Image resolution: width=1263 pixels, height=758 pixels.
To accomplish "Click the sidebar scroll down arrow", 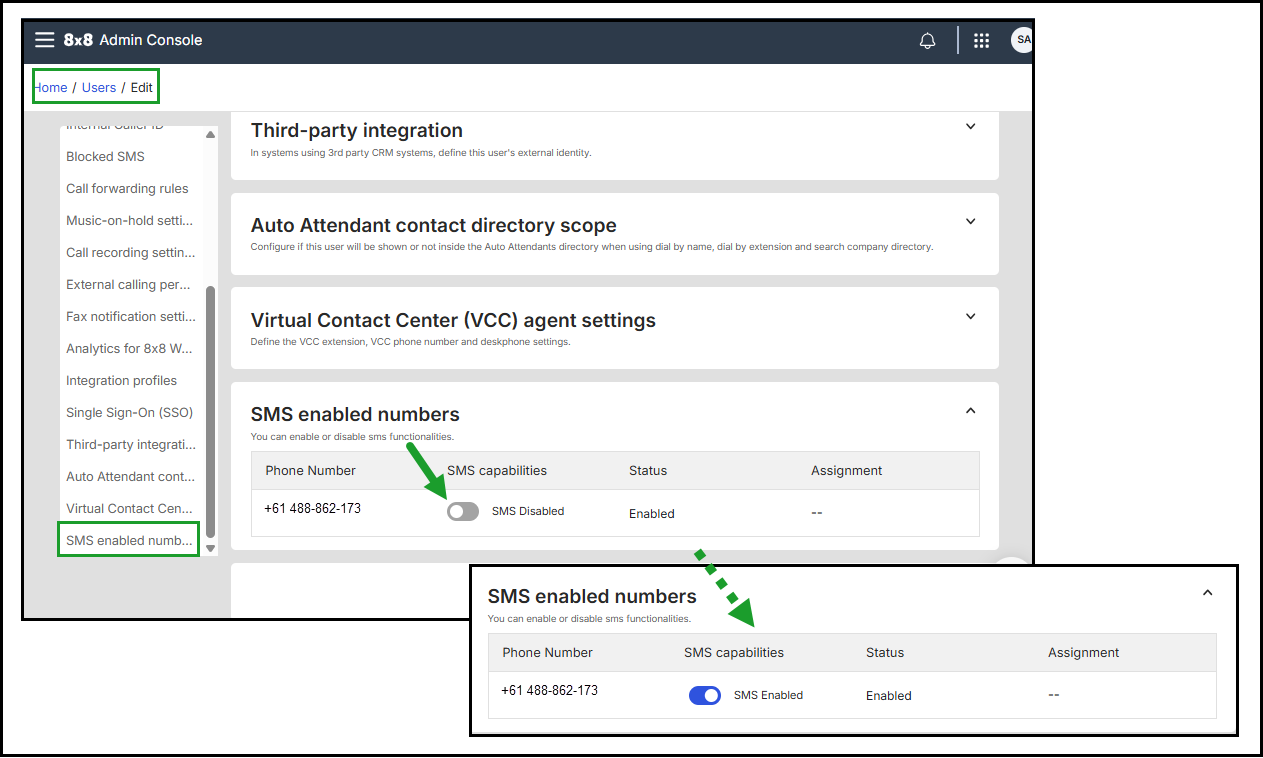I will tap(210, 548).
